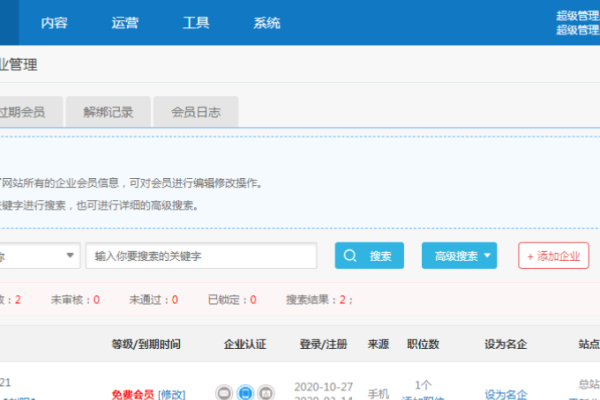The width and height of the screenshot is (600, 400).
Task: Click the 手机 source value
Action: click(x=378, y=393)
